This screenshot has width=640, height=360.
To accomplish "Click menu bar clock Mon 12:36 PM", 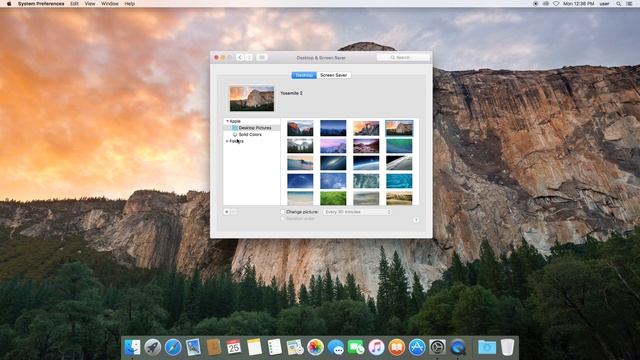I will click(578, 4).
